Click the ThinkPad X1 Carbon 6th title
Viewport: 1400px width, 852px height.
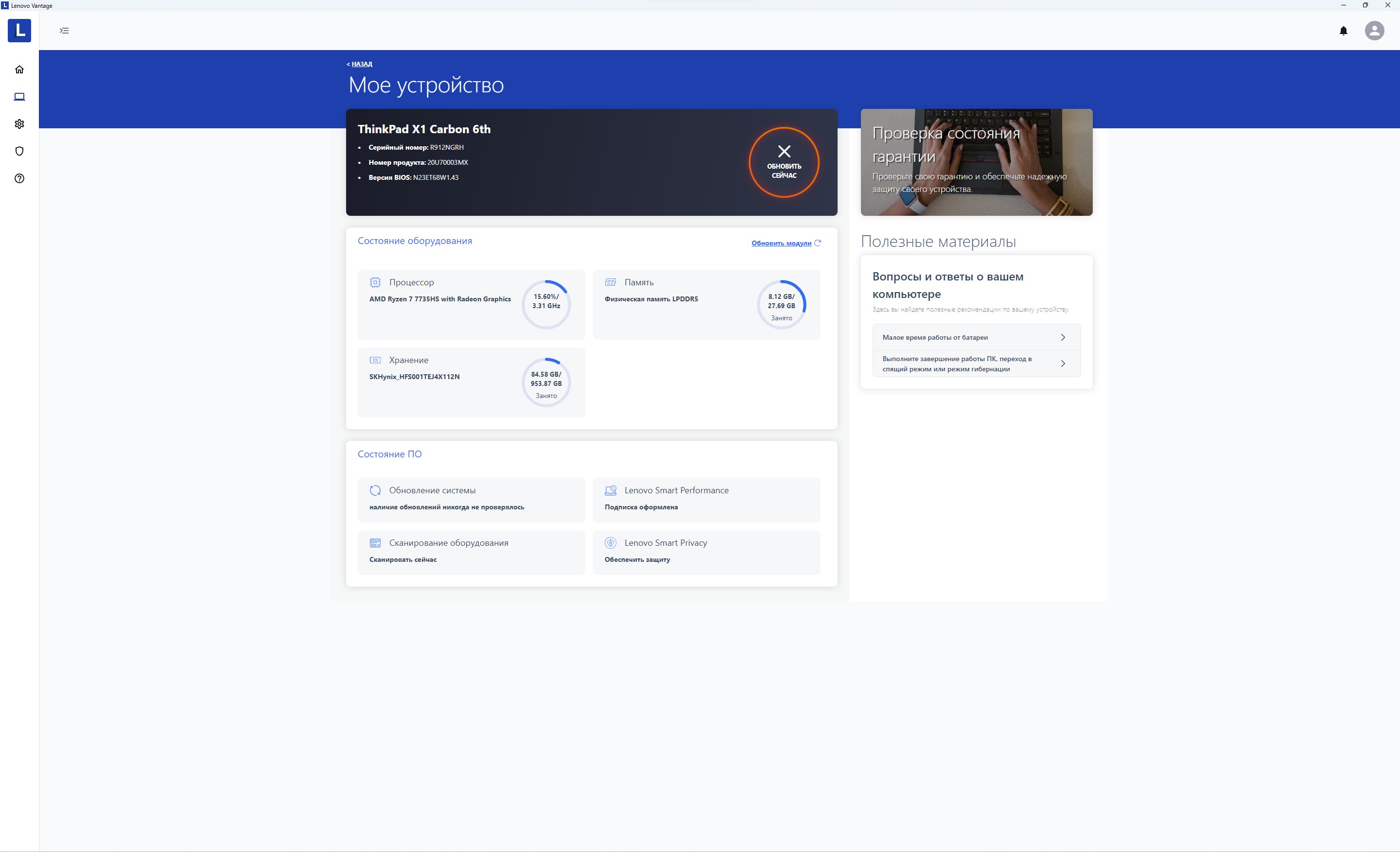(x=424, y=129)
